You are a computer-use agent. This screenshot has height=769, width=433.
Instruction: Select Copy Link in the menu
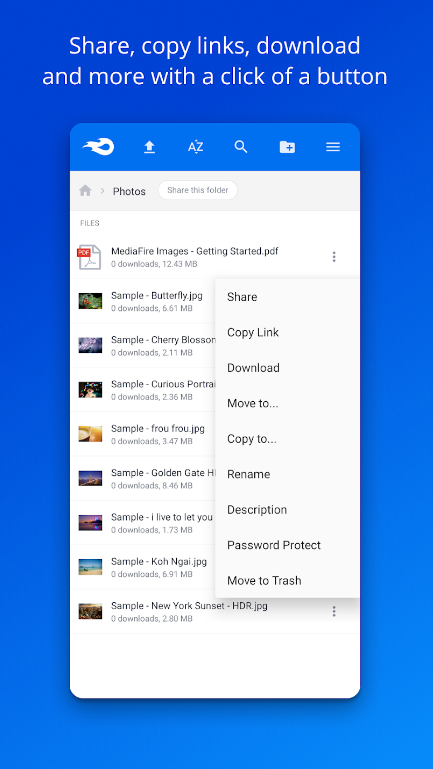pyautogui.click(x=253, y=332)
